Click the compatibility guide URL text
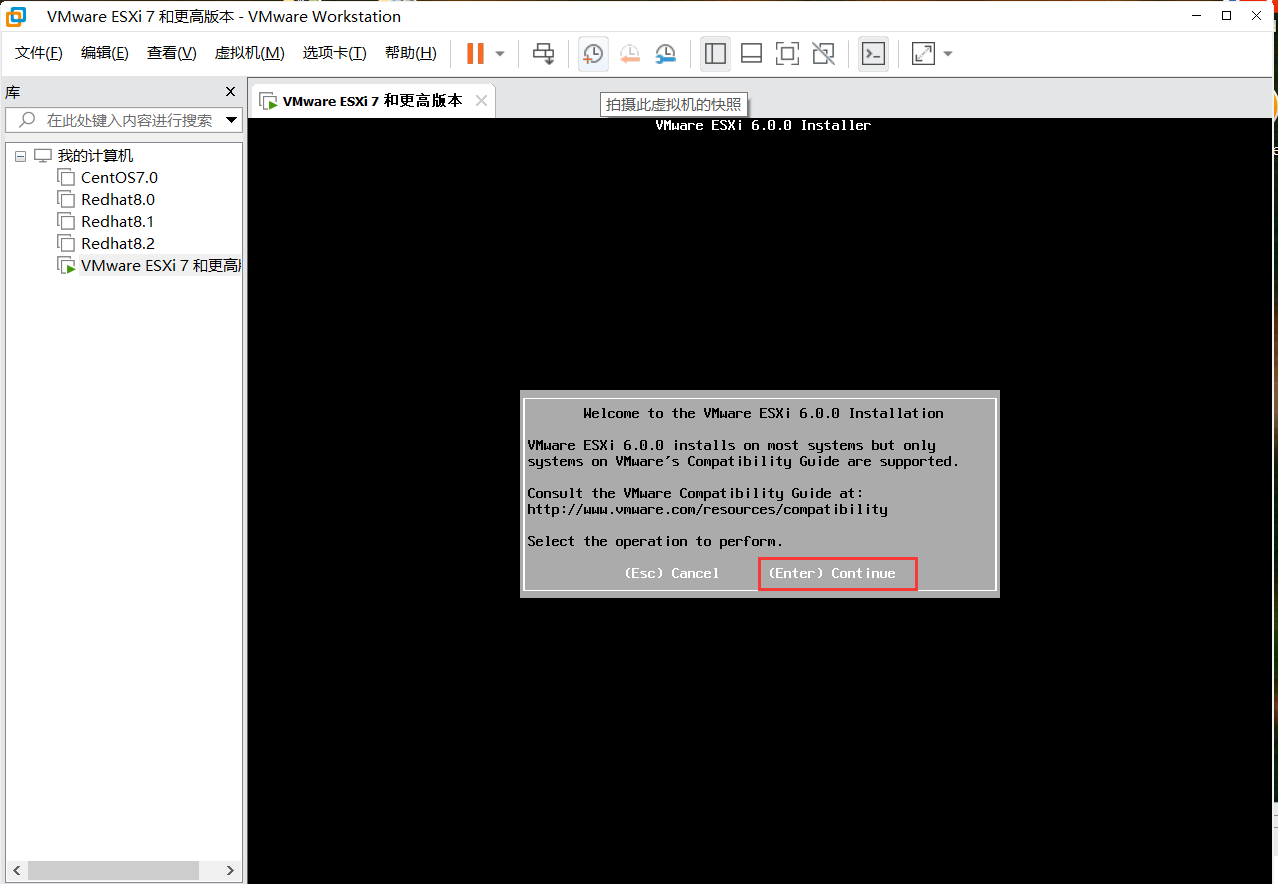The width and height of the screenshot is (1278, 884). 707,509
